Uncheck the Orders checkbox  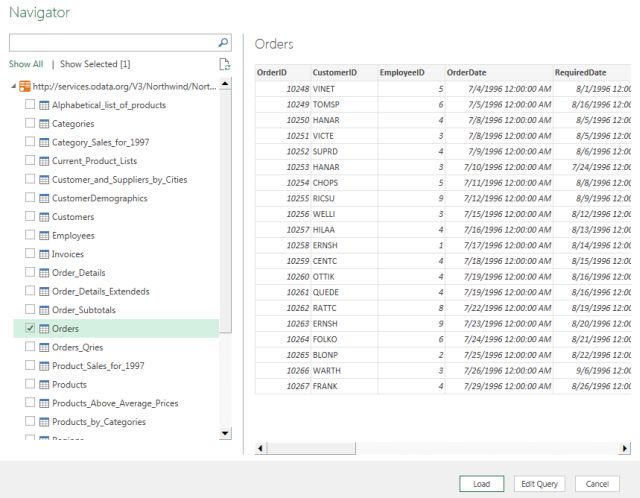[29, 328]
